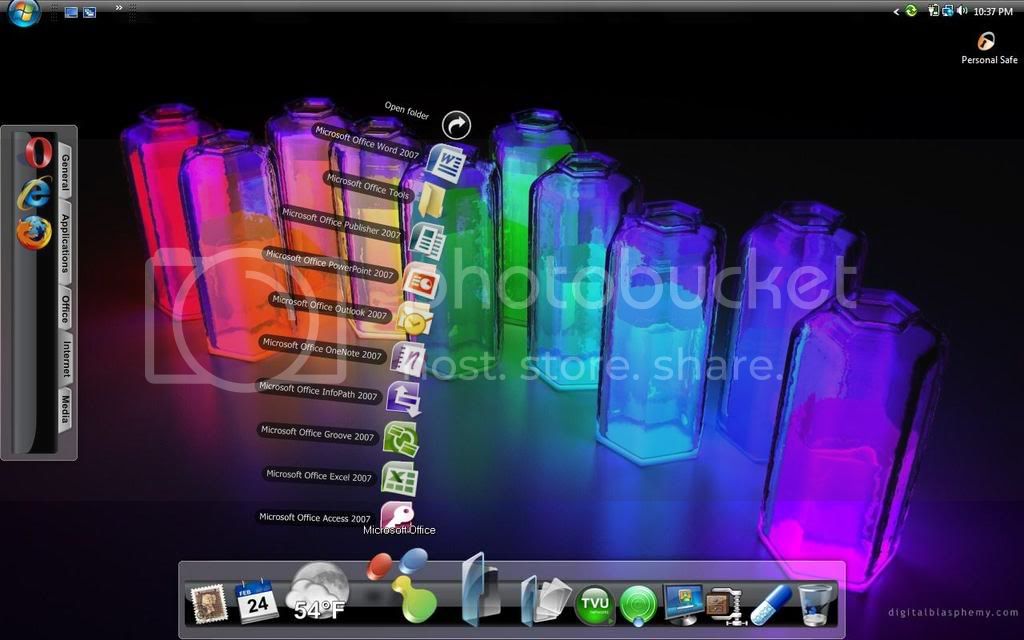Image resolution: width=1024 pixels, height=640 pixels.
Task: Expand Quick Launch double-chevron overflow
Action: click(x=119, y=8)
